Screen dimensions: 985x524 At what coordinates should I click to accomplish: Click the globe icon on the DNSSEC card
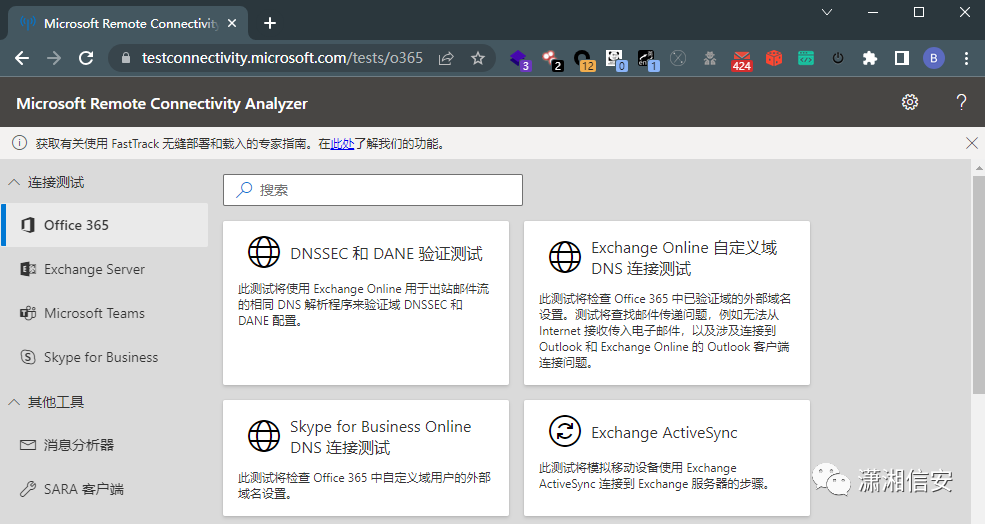pos(264,253)
